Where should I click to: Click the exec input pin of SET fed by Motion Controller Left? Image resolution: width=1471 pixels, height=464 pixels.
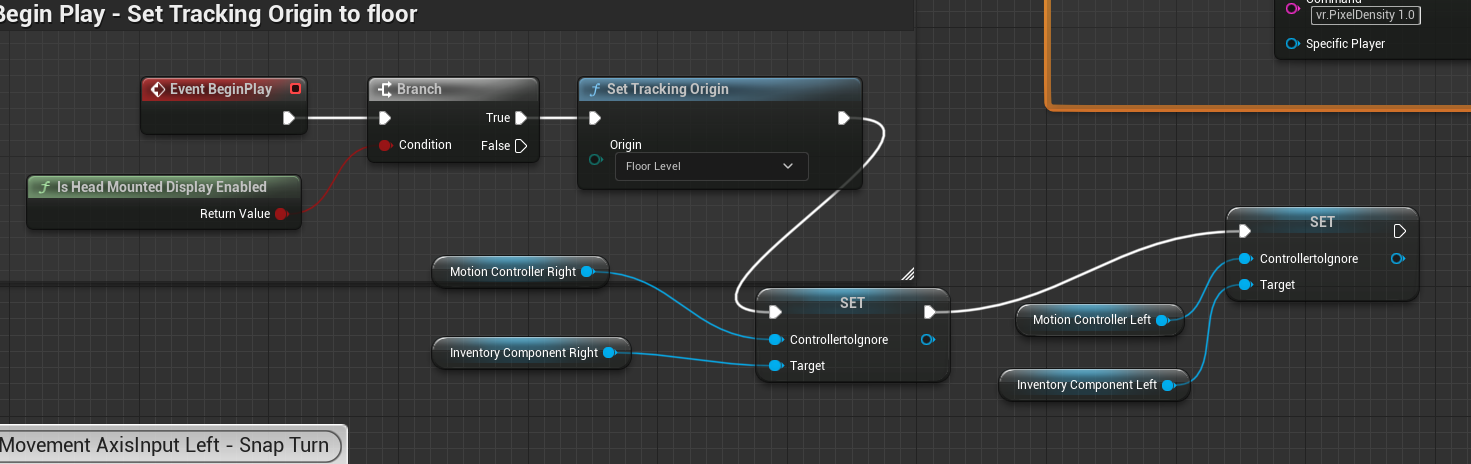(1245, 231)
